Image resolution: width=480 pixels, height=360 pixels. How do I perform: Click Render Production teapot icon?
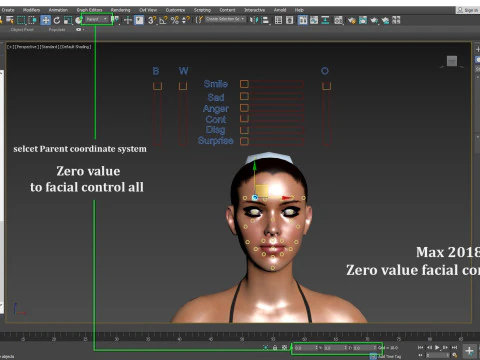point(374,20)
